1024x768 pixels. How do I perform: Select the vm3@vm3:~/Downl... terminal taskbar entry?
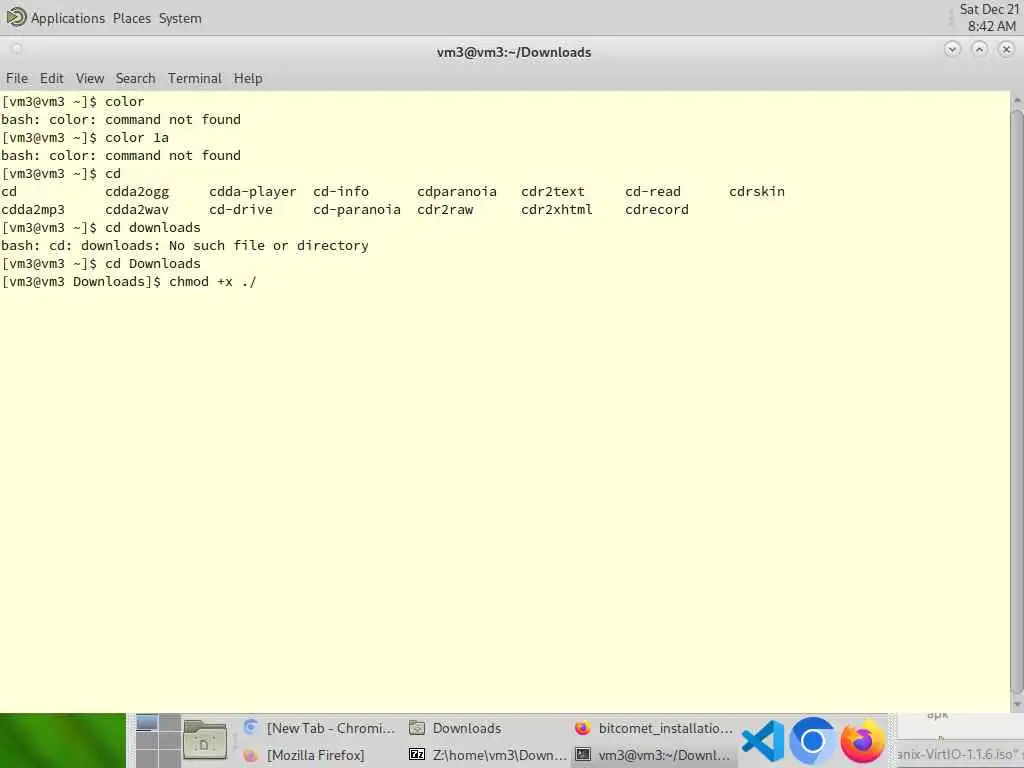(x=654, y=755)
